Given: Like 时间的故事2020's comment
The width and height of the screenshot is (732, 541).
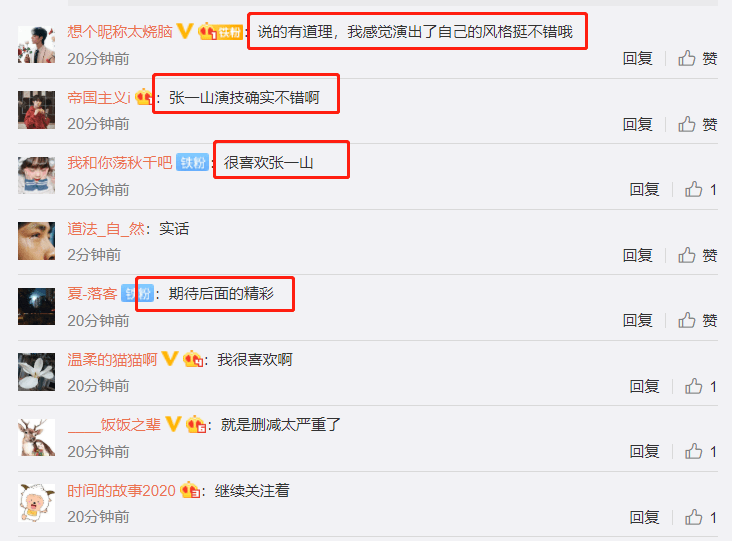Looking at the screenshot, I should tap(700, 517).
